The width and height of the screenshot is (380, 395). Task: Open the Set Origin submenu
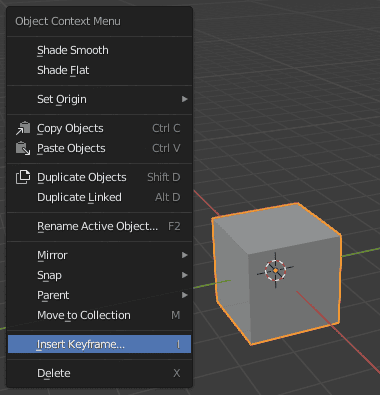tap(99, 99)
